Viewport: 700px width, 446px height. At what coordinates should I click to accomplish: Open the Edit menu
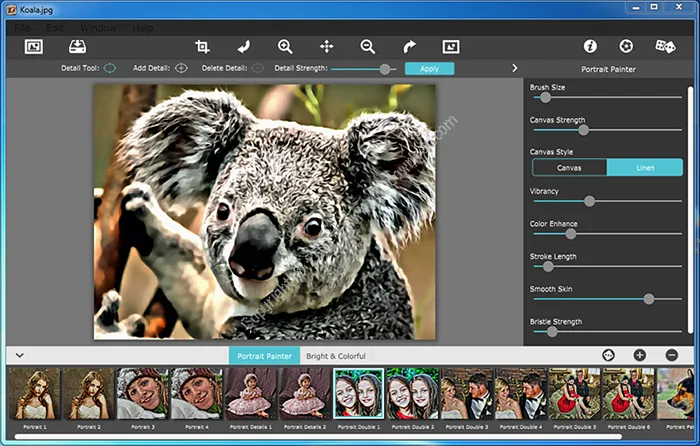coord(55,28)
